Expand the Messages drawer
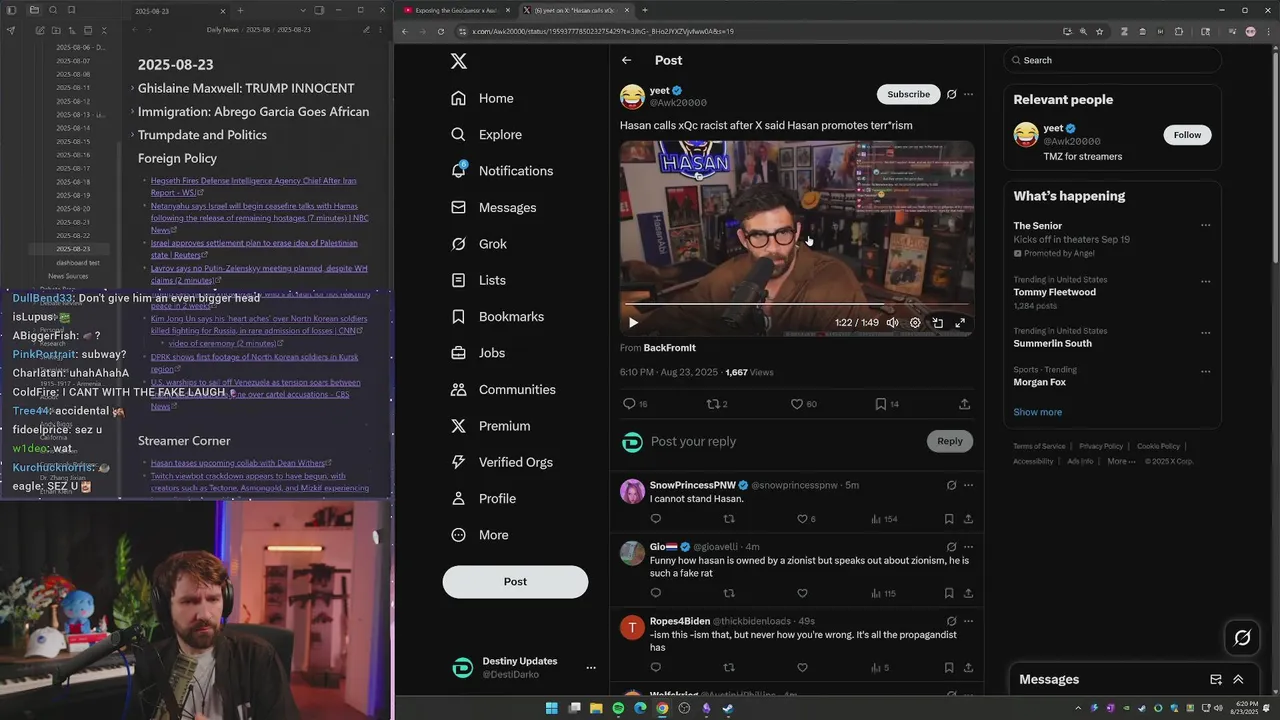 [1238, 679]
